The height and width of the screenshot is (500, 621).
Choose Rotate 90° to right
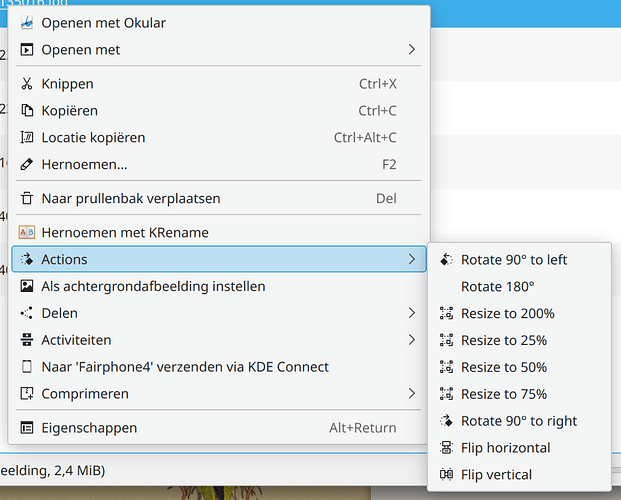pos(519,421)
